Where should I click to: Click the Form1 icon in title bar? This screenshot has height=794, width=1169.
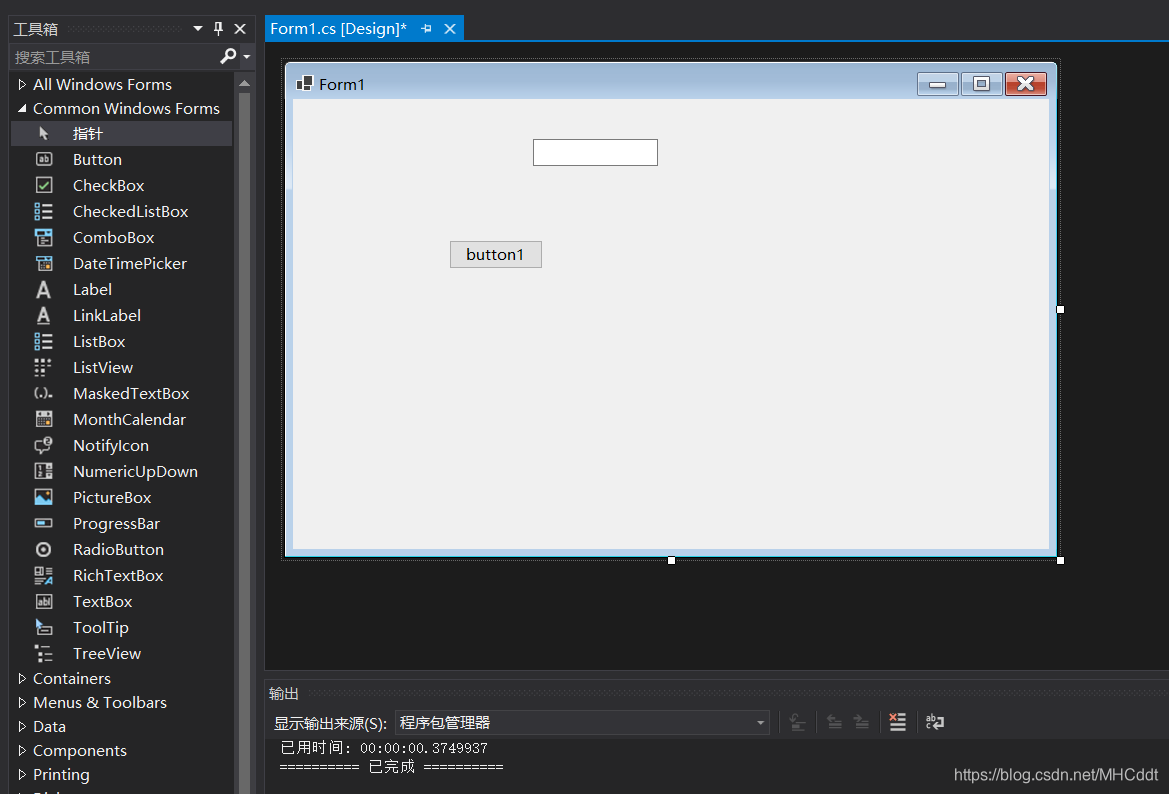point(304,83)
